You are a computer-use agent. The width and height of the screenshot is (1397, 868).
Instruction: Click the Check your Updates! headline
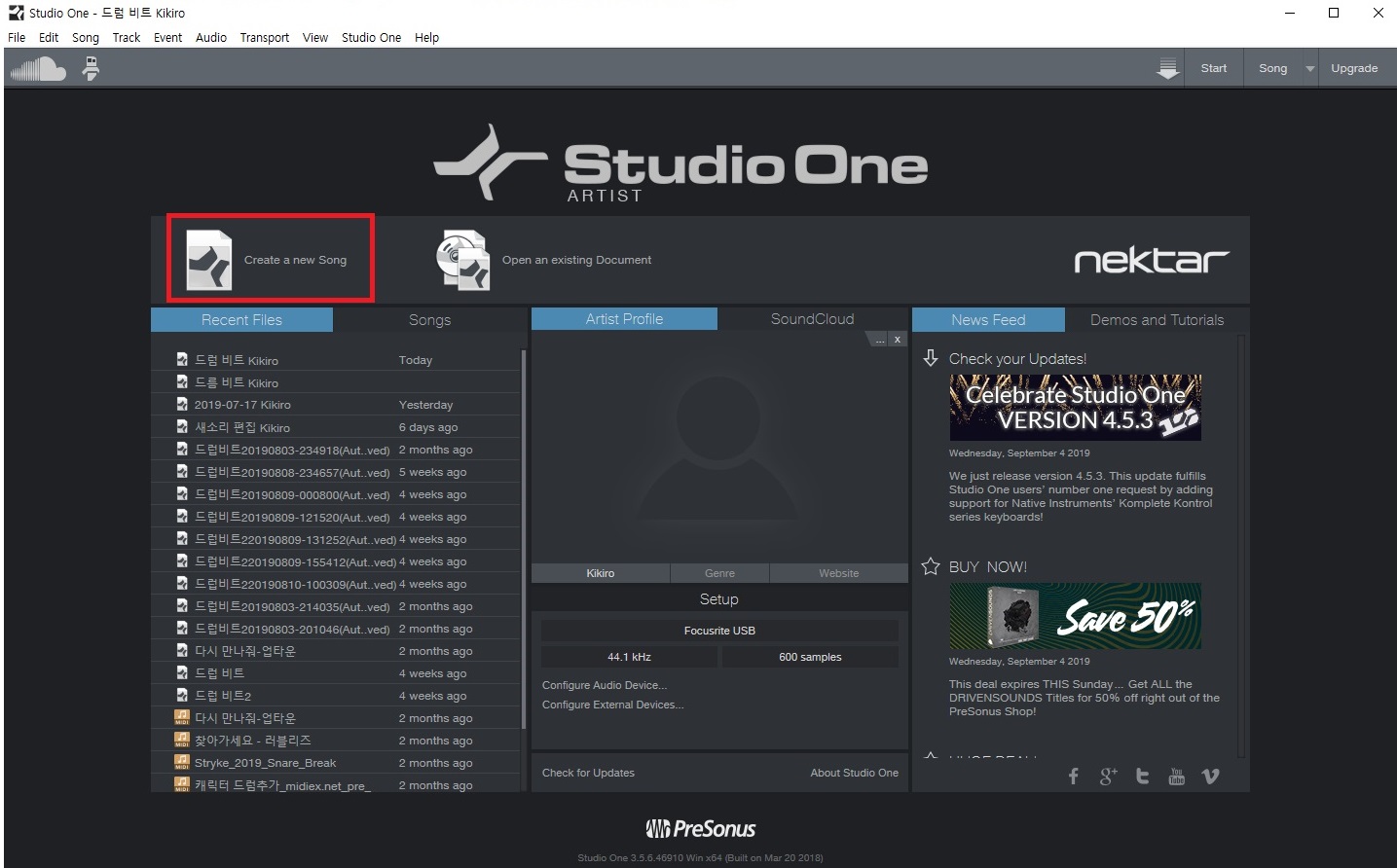tap(1017, 358)
